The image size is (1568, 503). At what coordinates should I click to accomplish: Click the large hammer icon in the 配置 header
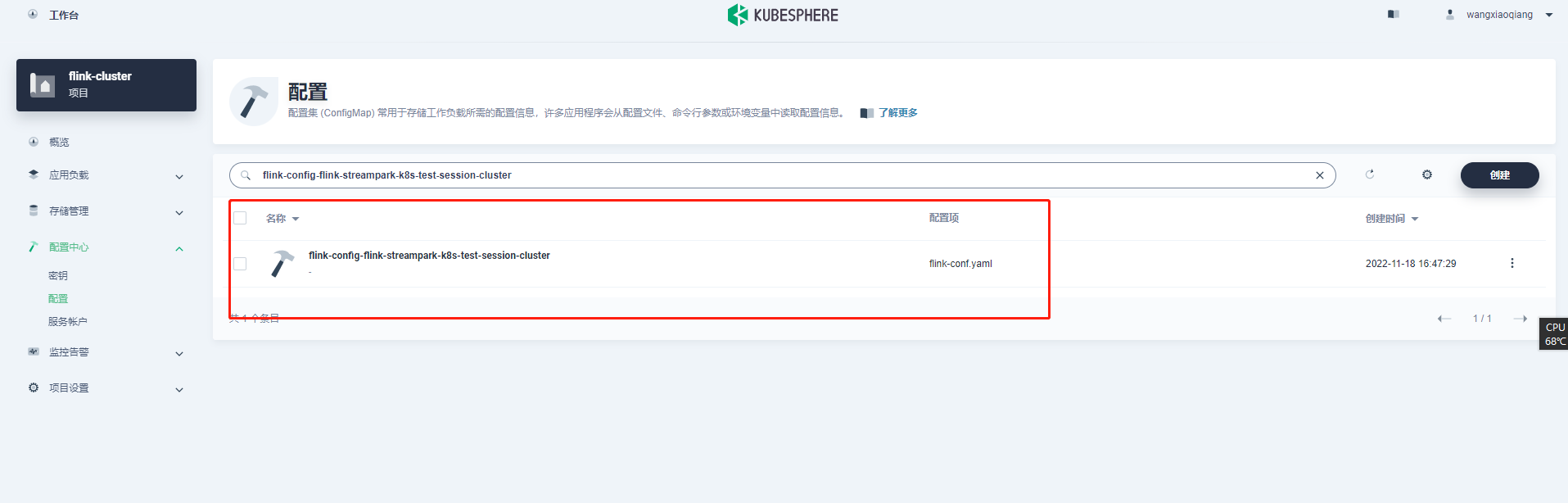(x=254, y=102)
